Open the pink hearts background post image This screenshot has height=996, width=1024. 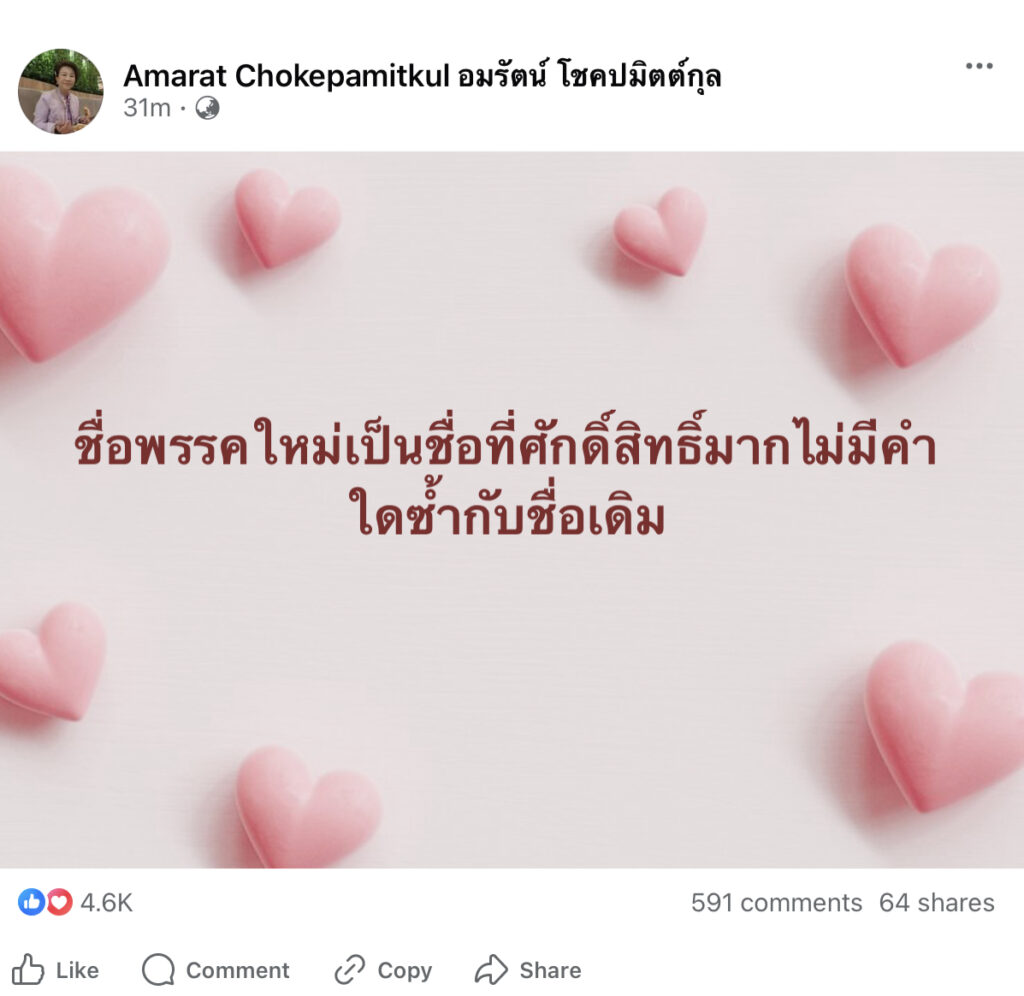tap(512, 509)
